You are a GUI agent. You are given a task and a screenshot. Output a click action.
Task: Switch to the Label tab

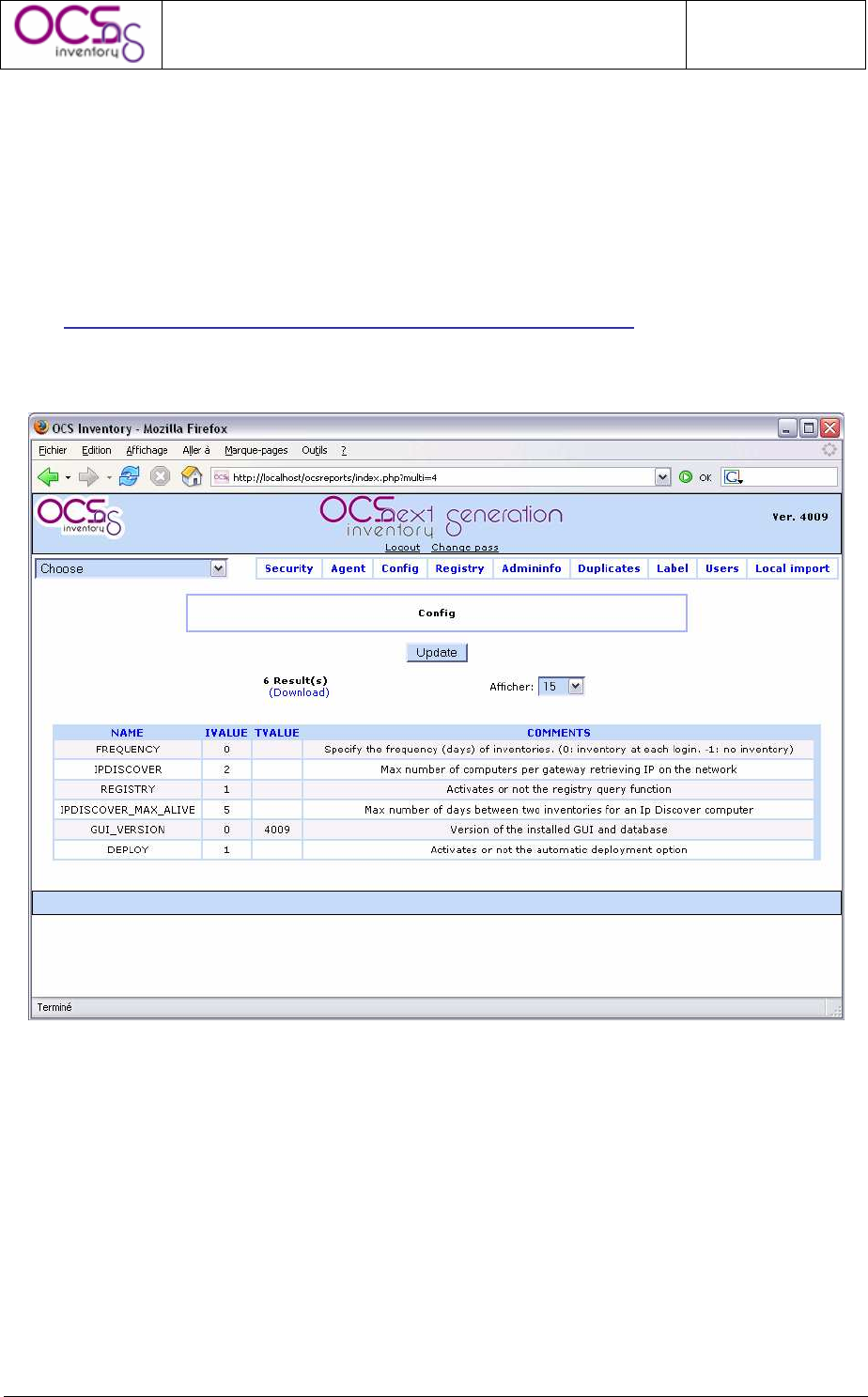(x=673, y=568)
